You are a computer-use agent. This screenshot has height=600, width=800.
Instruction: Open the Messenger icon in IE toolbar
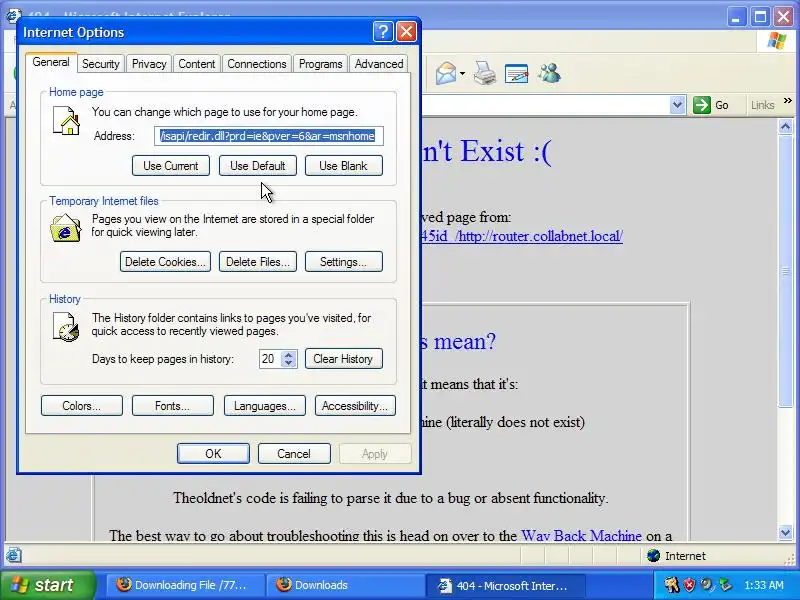point(549,73)
